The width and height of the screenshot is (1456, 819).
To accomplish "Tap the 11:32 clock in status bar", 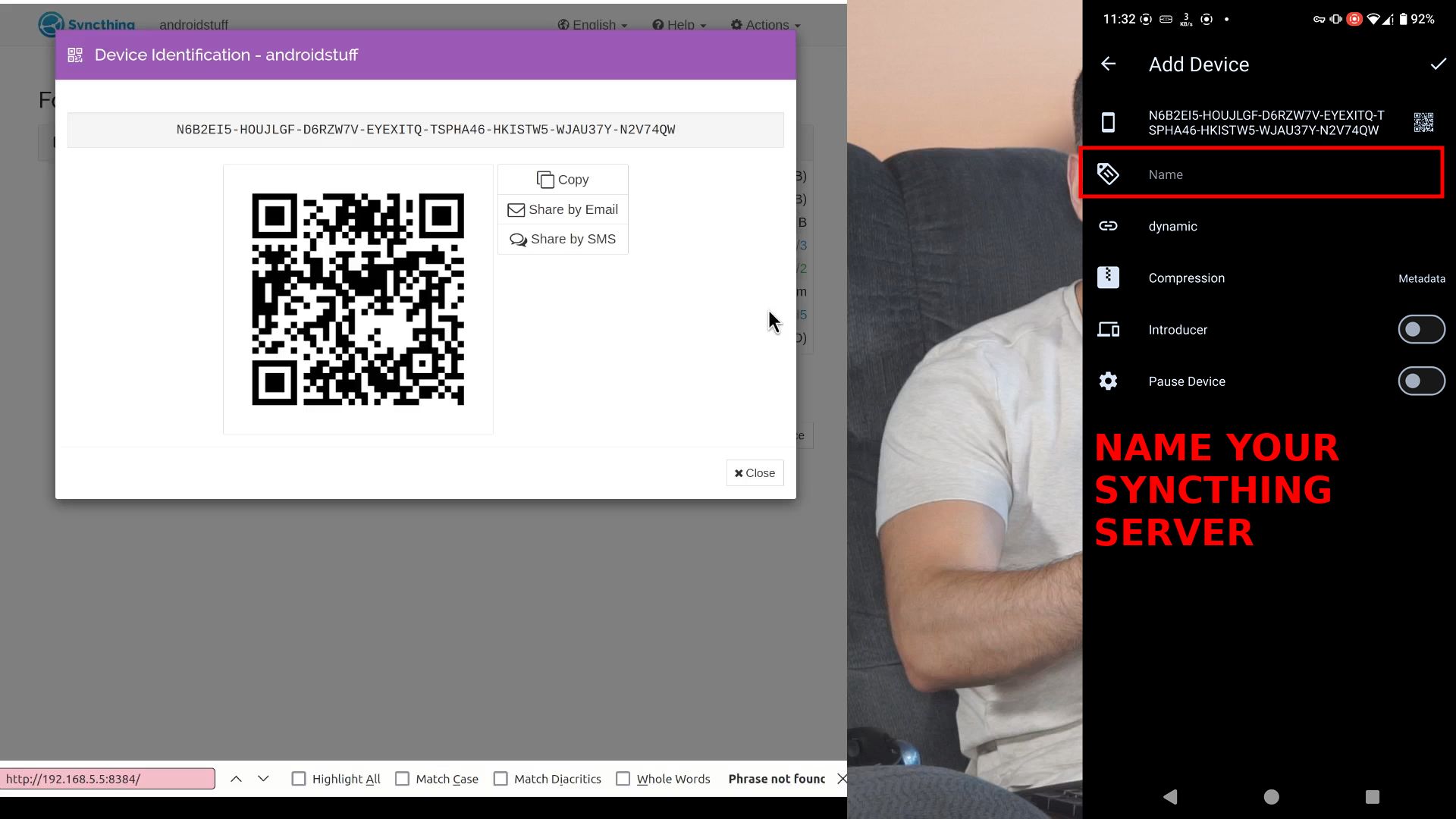I will 1119,19.
